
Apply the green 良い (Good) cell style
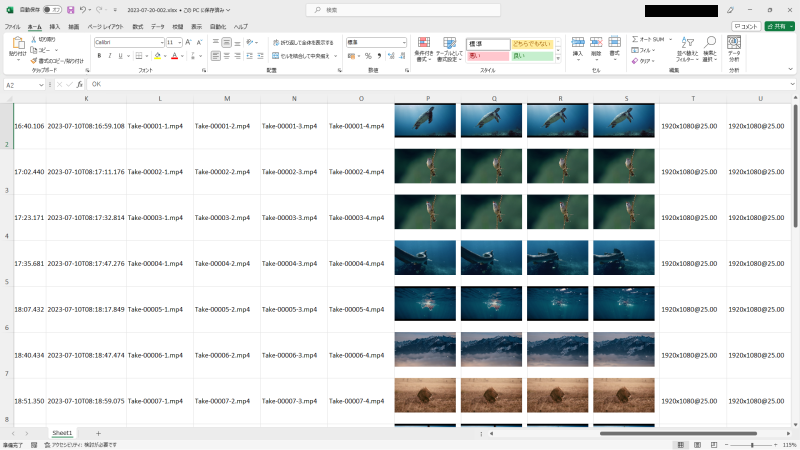point(532,56)
